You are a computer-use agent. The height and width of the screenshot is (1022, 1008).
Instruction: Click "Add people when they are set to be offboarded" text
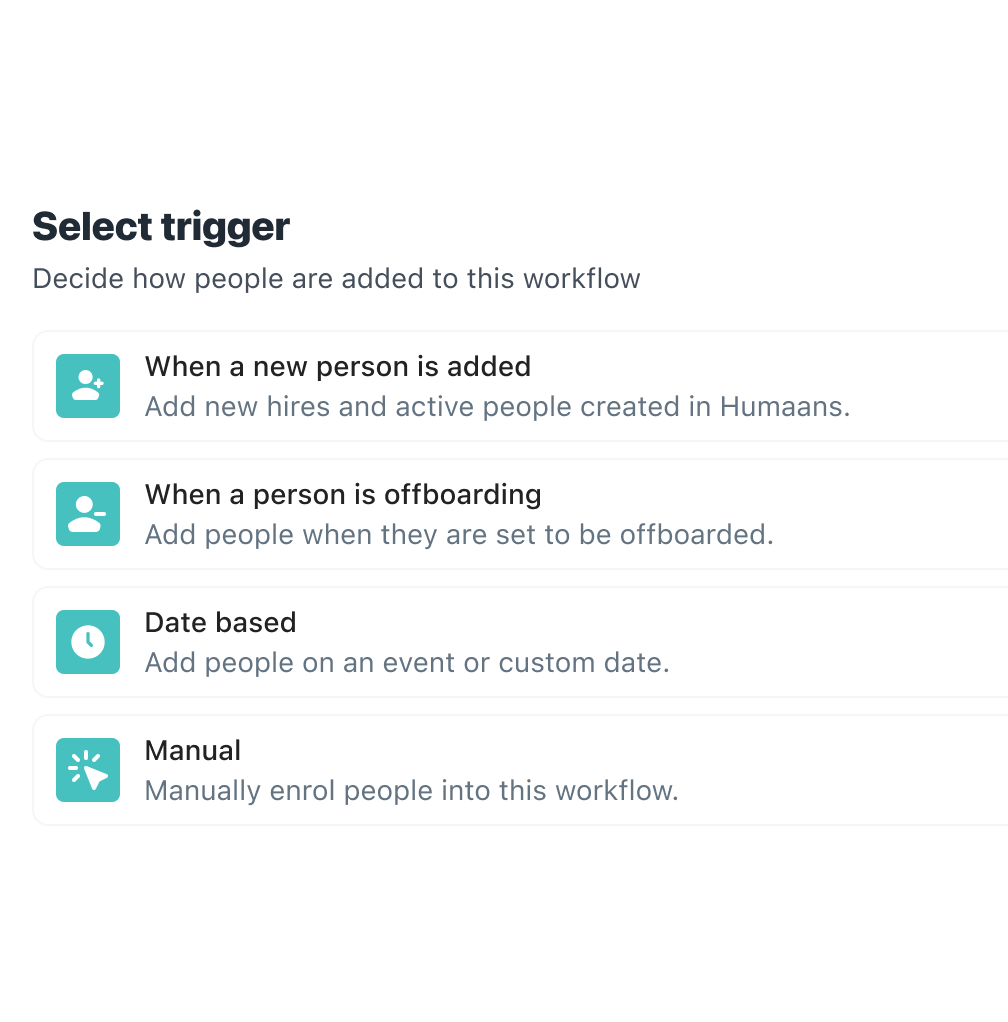coord(459,535)
